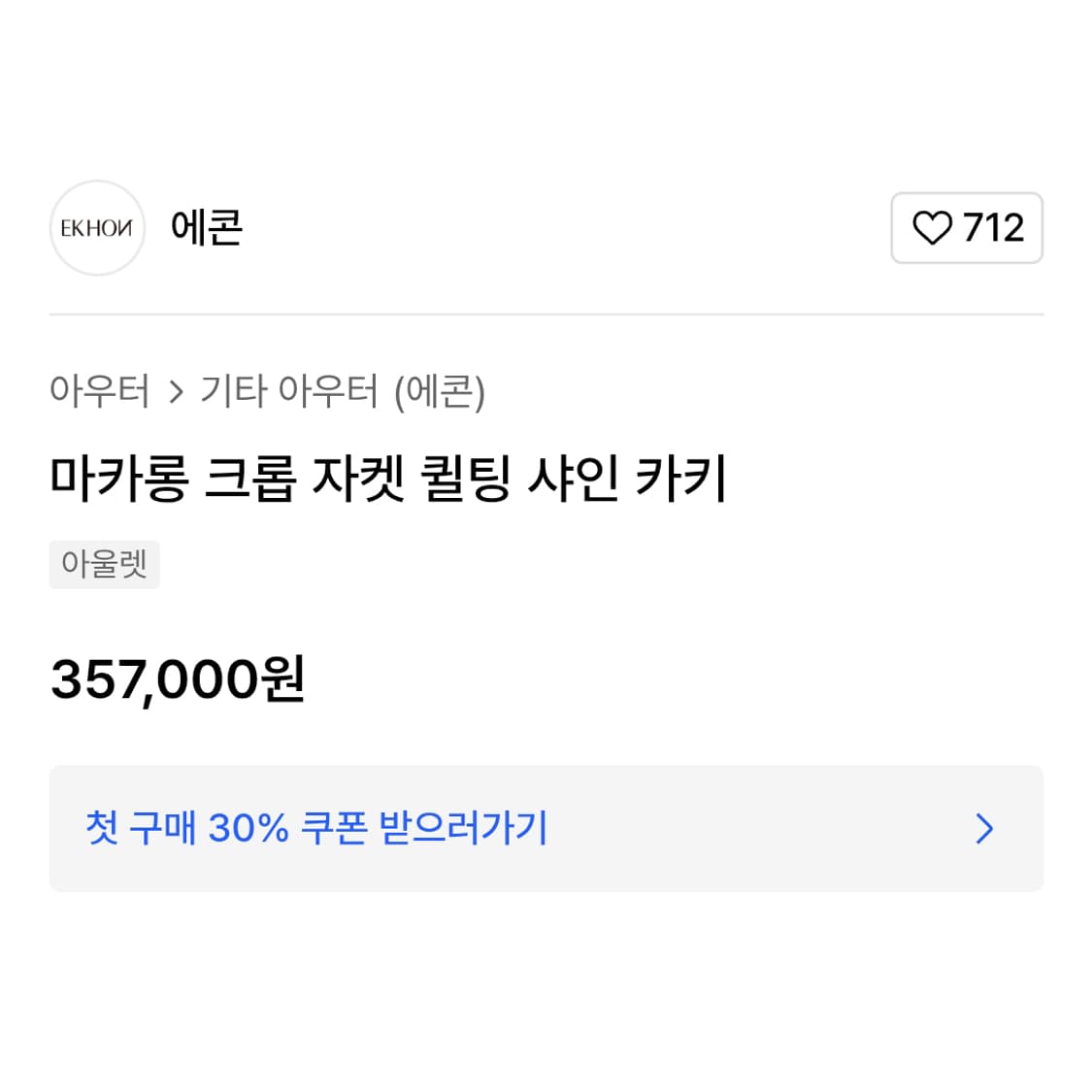Open 아우터 category from breadcrumb

tap(100, 390)
